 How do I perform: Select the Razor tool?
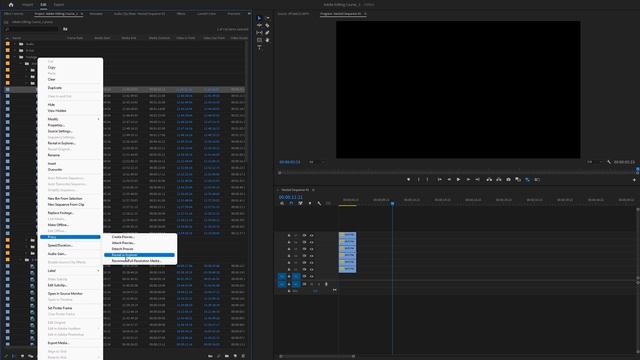[267, 25]
